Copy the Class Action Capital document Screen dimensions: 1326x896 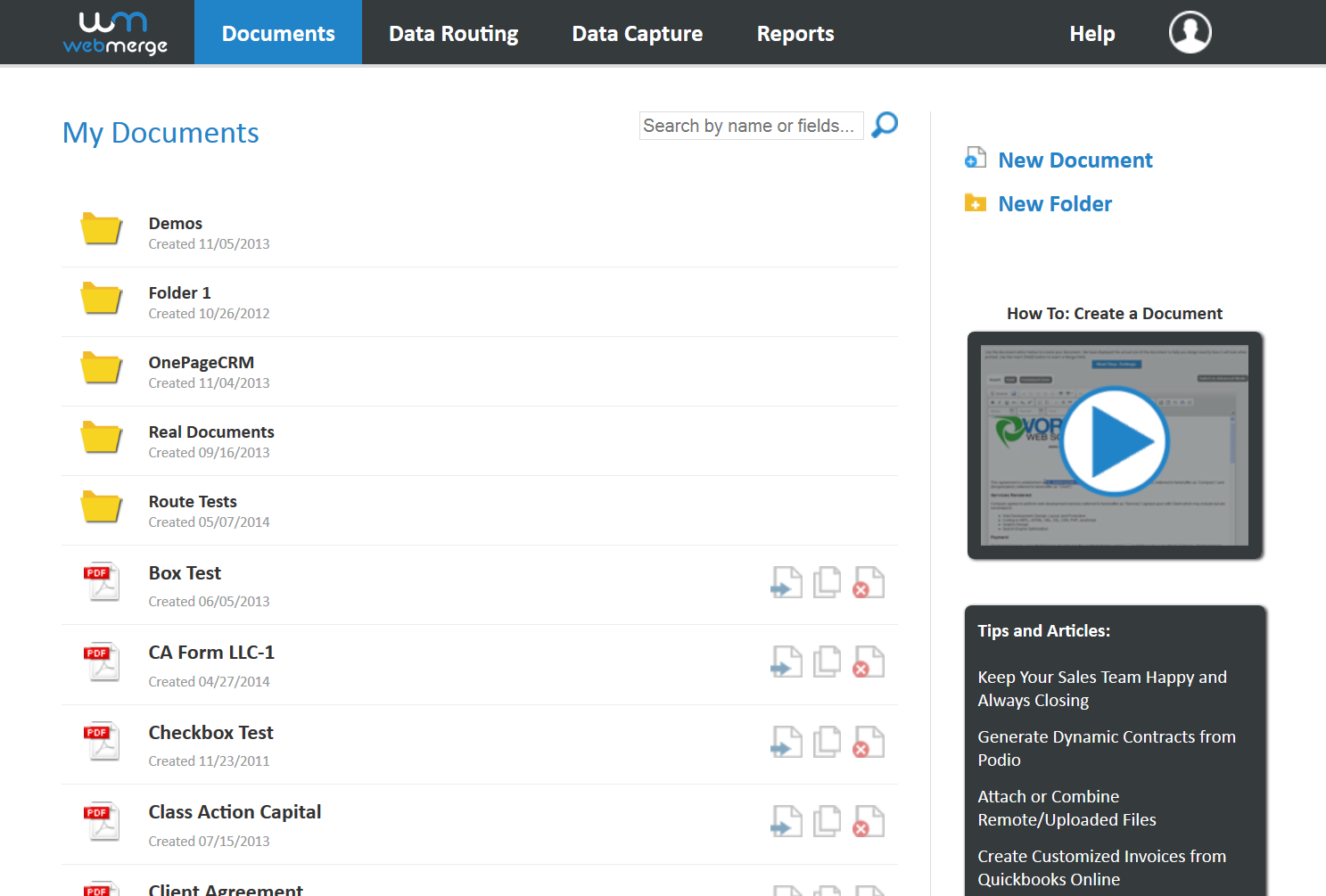pos(828,822)
